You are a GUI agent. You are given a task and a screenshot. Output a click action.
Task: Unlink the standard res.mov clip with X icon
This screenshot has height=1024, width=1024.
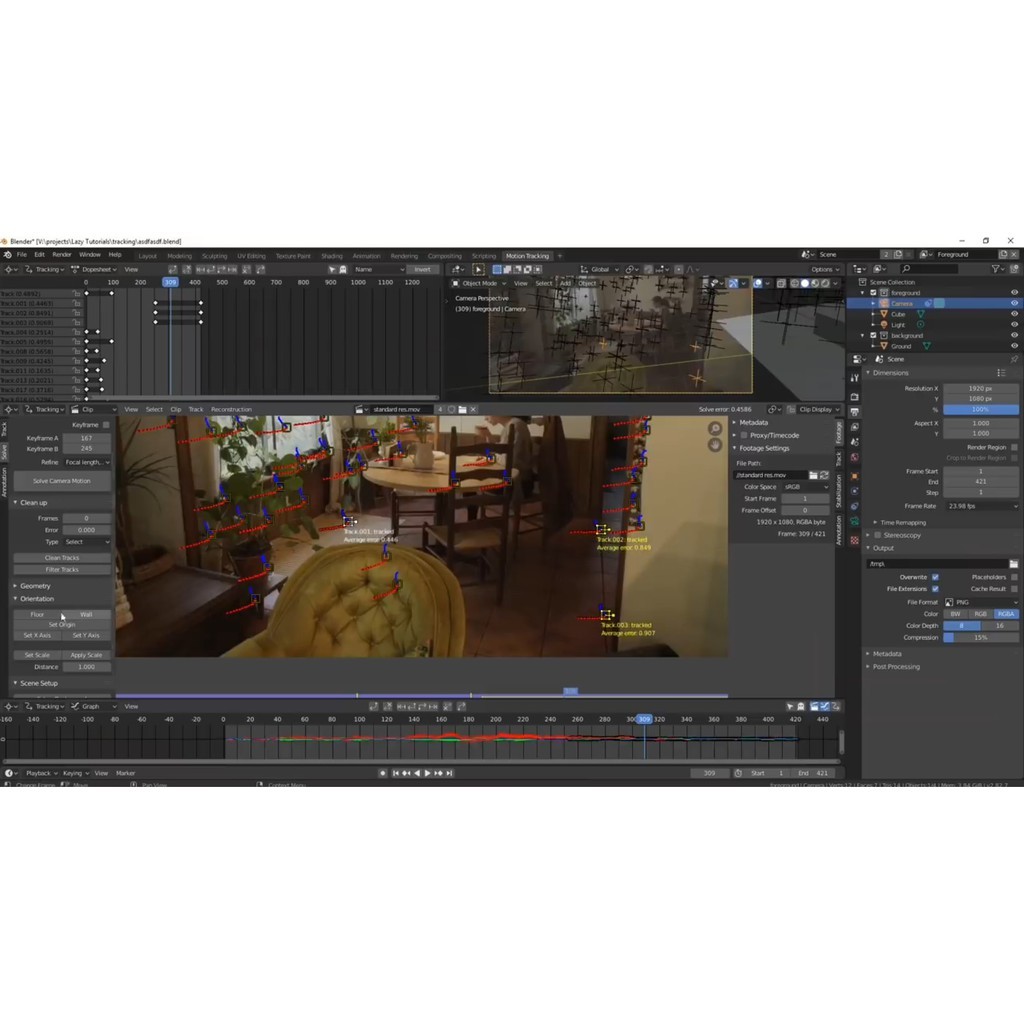pos(473,409)
